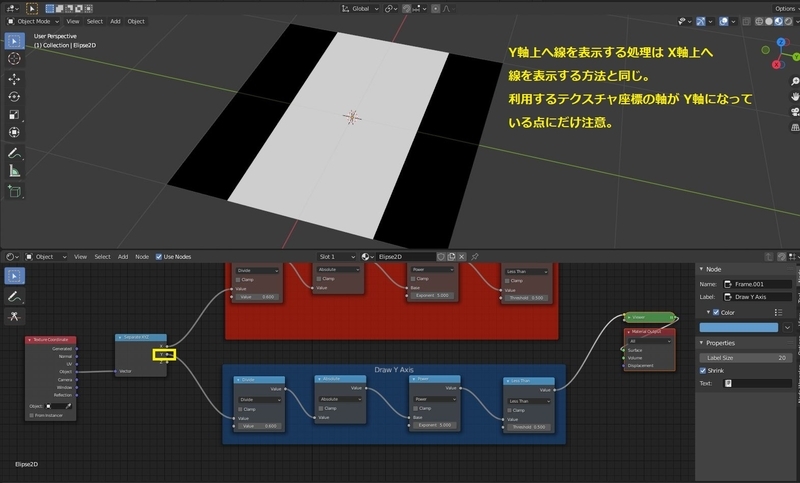Open the node editor Object type dropdown
800x483 pixels.
(x=46, y=257)
